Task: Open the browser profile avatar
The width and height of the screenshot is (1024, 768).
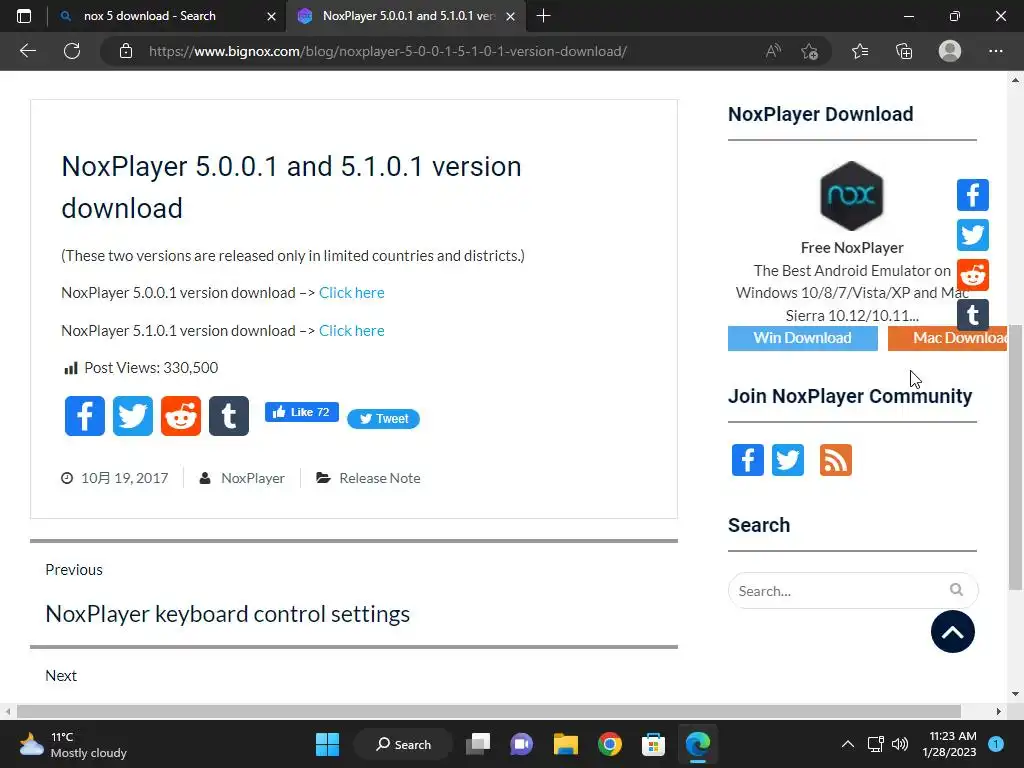Action: [950, 51]
